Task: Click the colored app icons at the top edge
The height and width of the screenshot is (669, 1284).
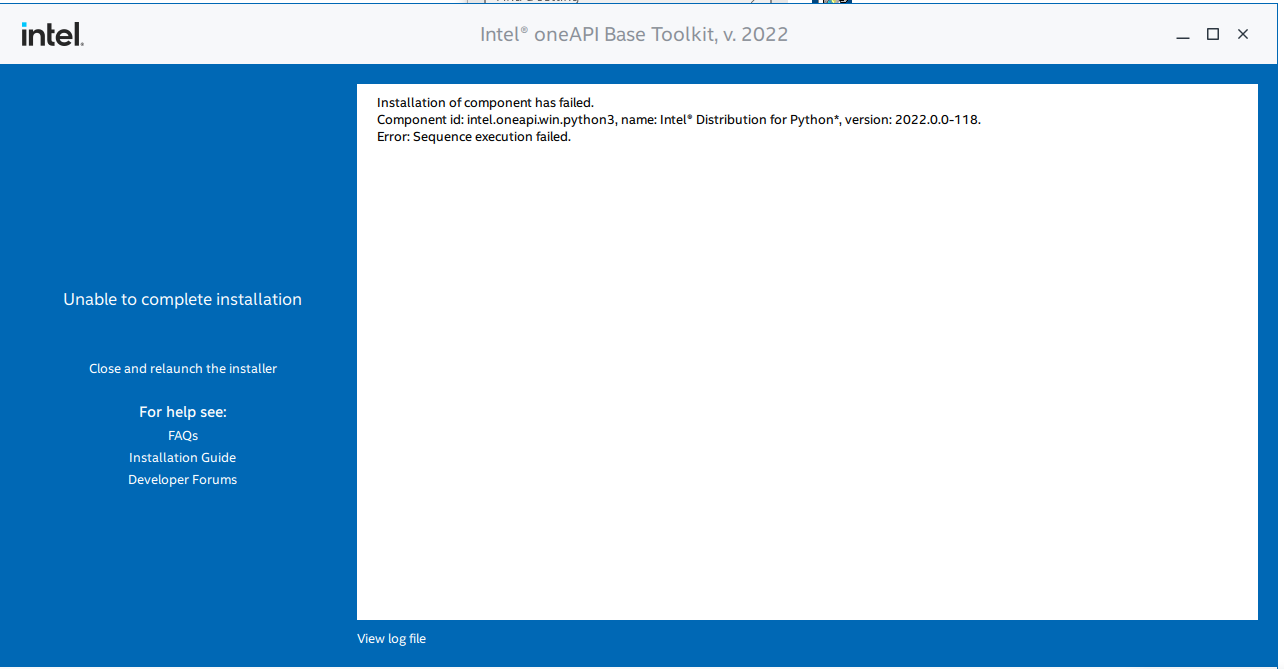Action: coord(832,3)
